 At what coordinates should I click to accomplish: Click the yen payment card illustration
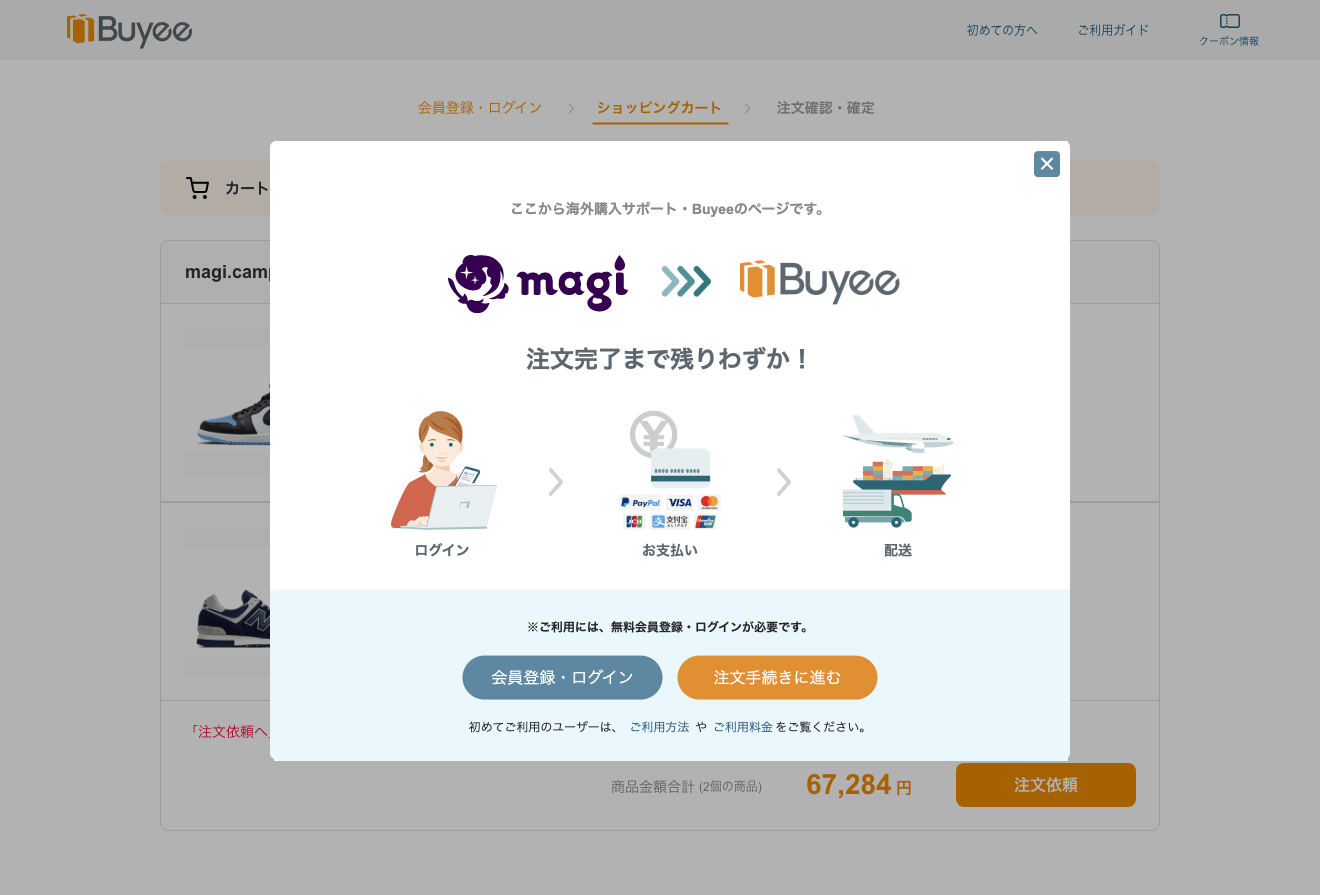coord(669,449)
